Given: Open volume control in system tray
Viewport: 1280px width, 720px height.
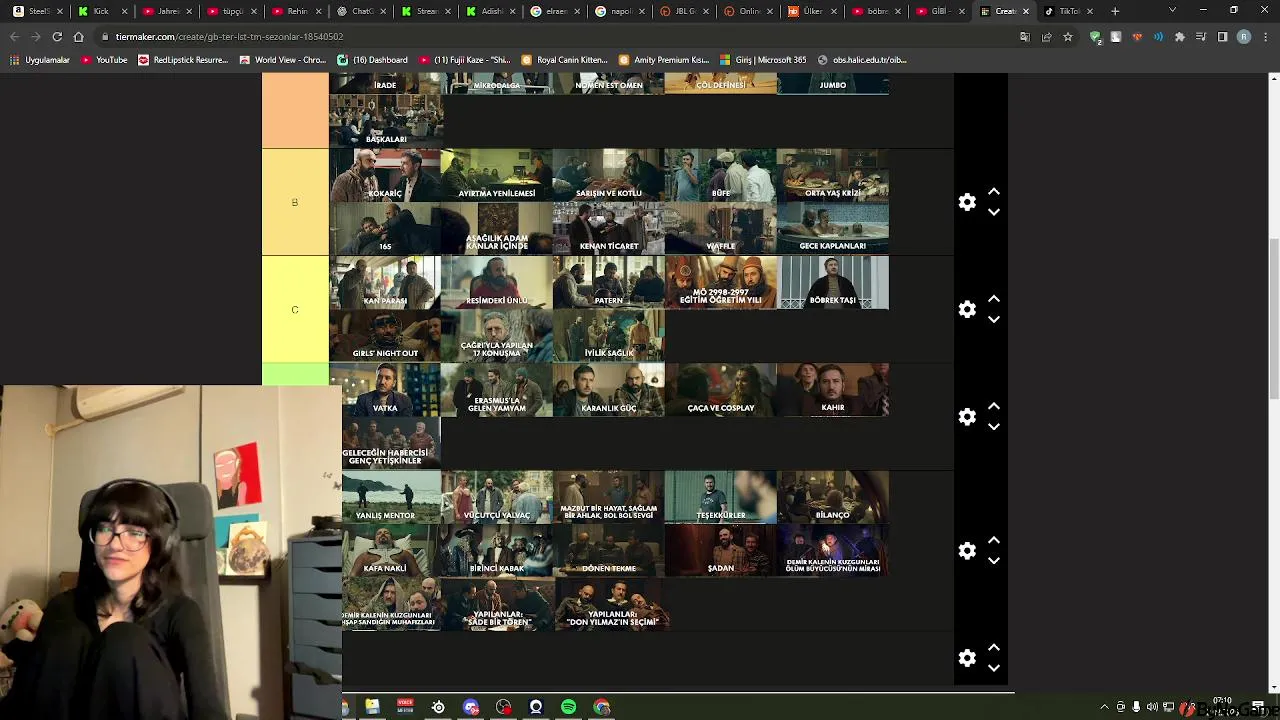Looking at the screenshot, I should click(x=1151, y=707).
